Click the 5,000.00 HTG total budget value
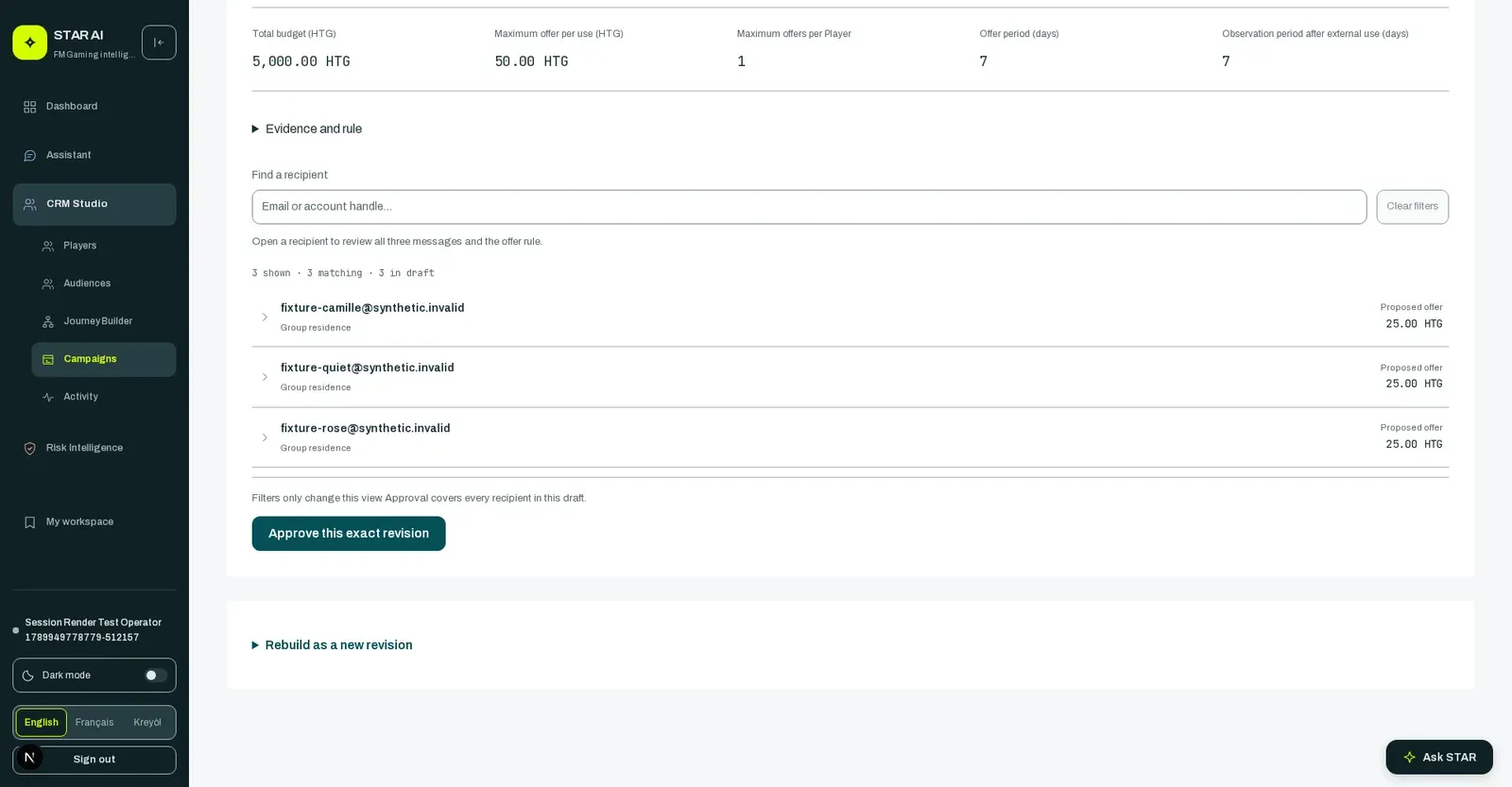The height and width of the screenshot is (787, 1512). (x=301, y=61)
